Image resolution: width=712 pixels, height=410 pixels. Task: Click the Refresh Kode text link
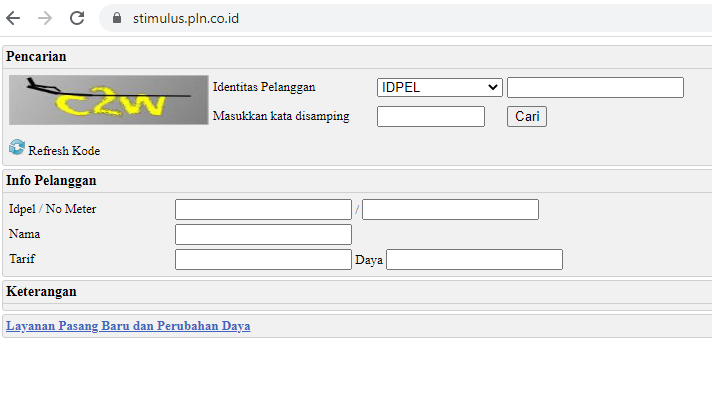tap(64, 151)
